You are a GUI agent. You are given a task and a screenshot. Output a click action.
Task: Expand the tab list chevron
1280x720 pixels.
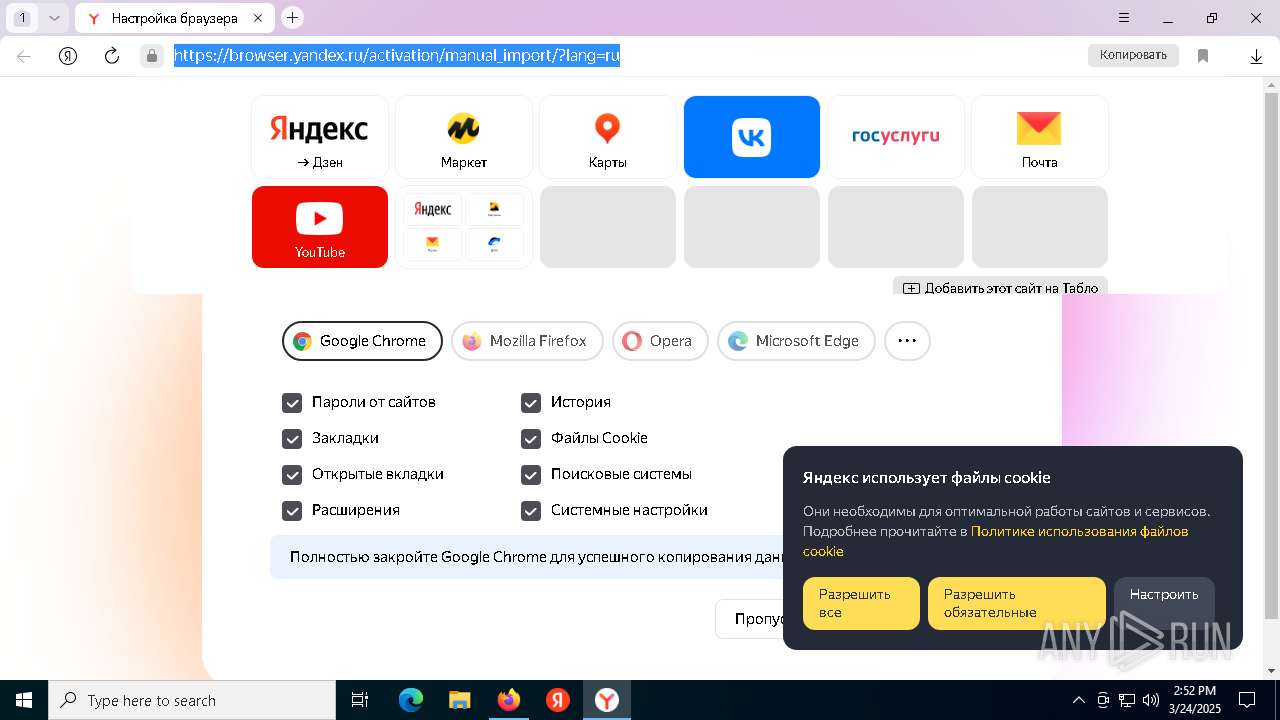click(54, 18)
